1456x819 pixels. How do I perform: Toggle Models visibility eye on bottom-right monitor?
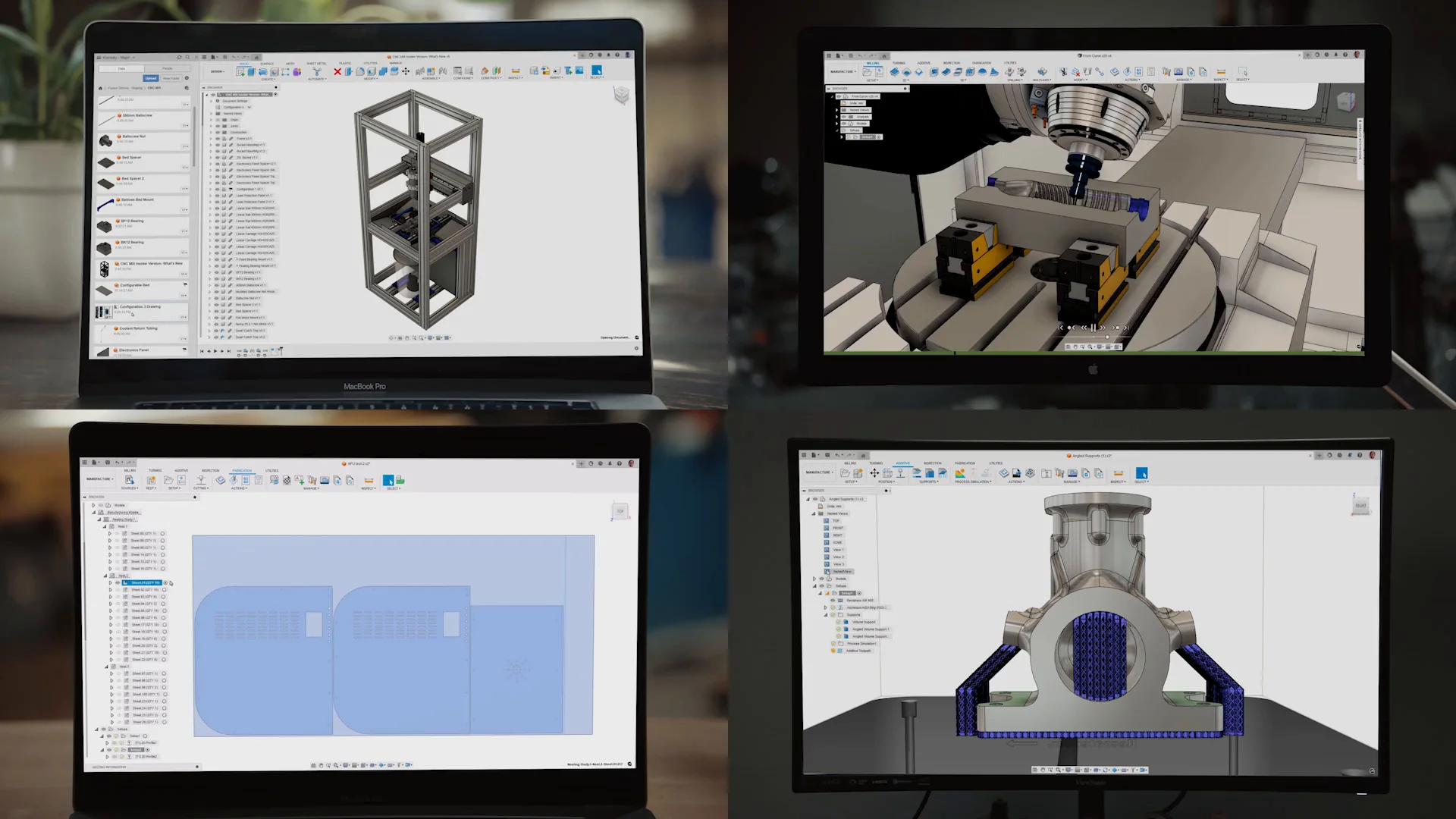point(822,579)
